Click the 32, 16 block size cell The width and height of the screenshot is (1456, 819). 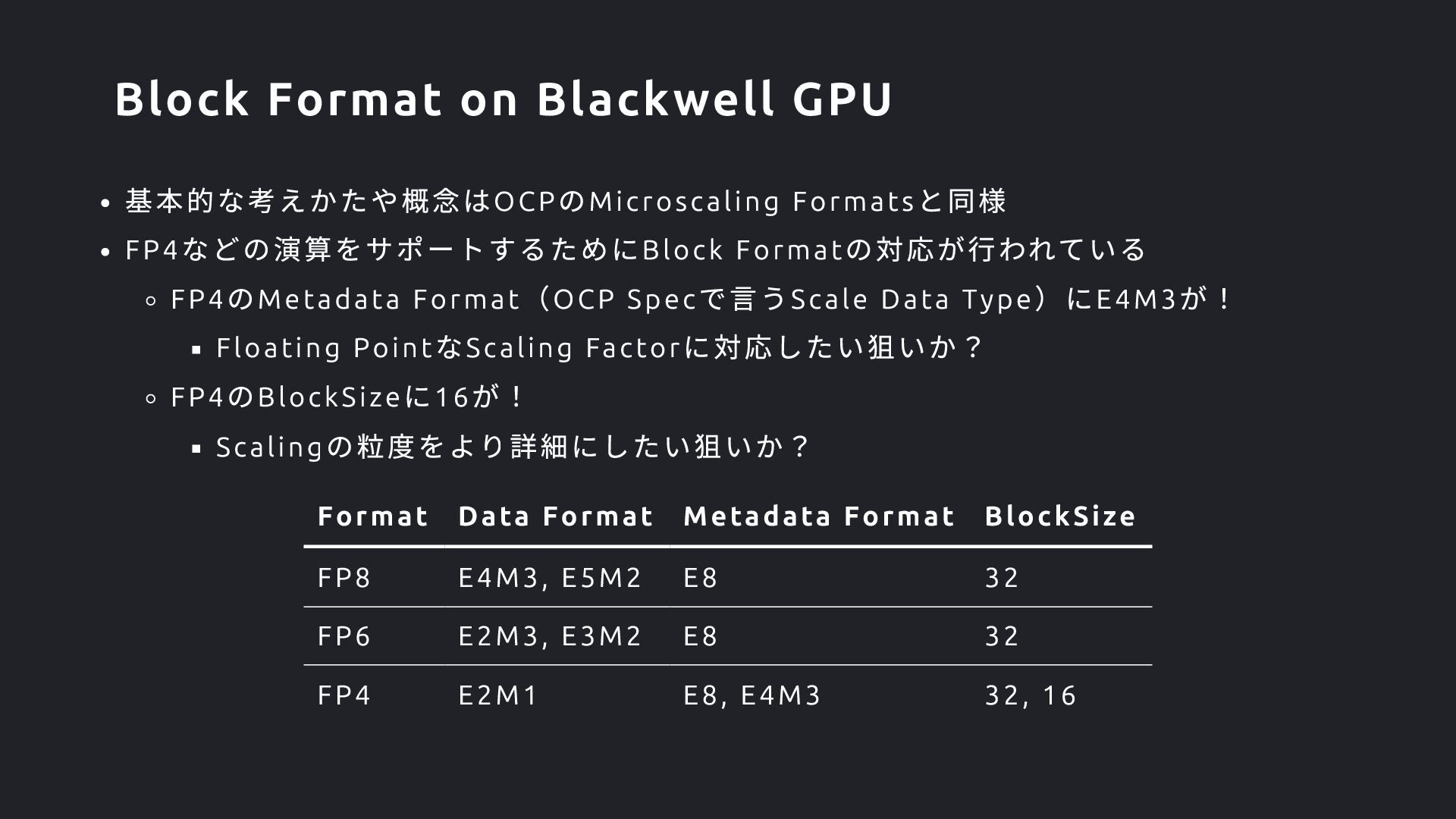pos(1031,695)
